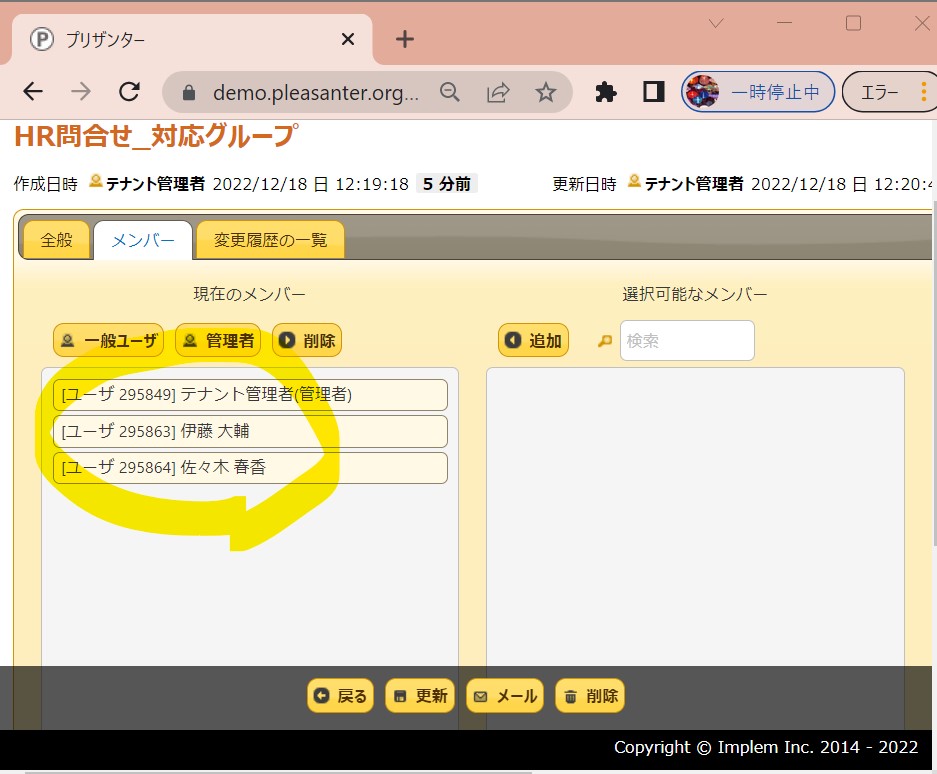Click the zoom magnifier icon in address bar
Screen dimensions: 937x774
(450, 92)
